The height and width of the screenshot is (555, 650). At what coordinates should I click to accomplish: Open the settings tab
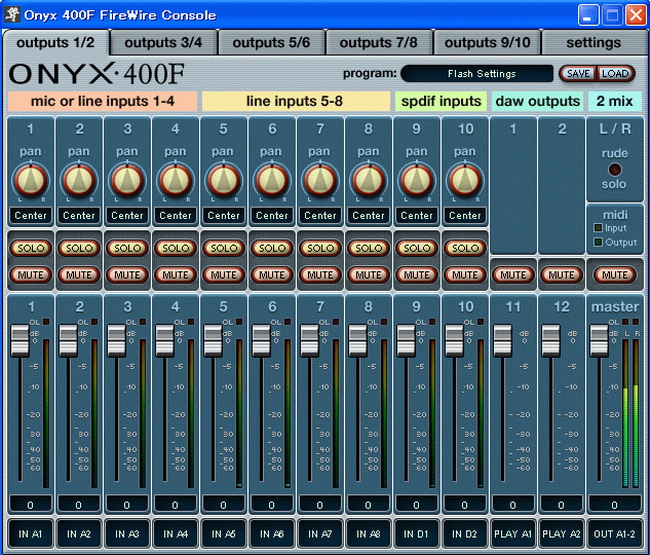[x=593, y=42]
